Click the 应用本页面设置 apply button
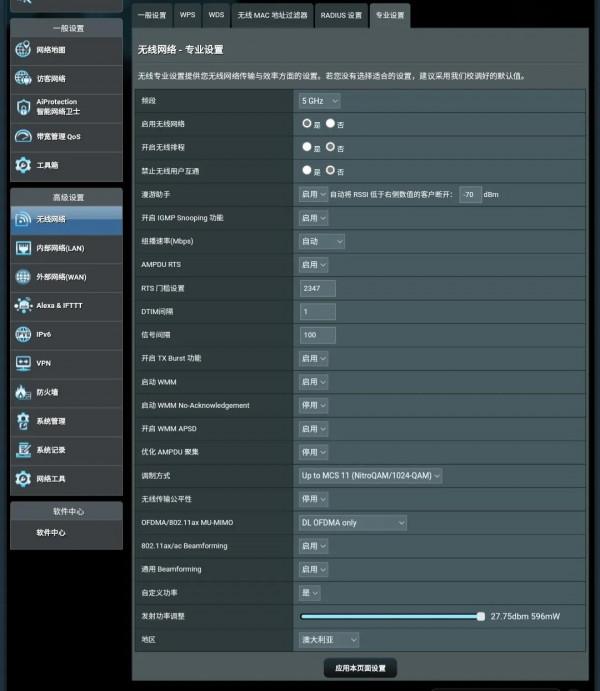Screen dimensions: 600x691 pyautogui.click(x=360, y=668)
